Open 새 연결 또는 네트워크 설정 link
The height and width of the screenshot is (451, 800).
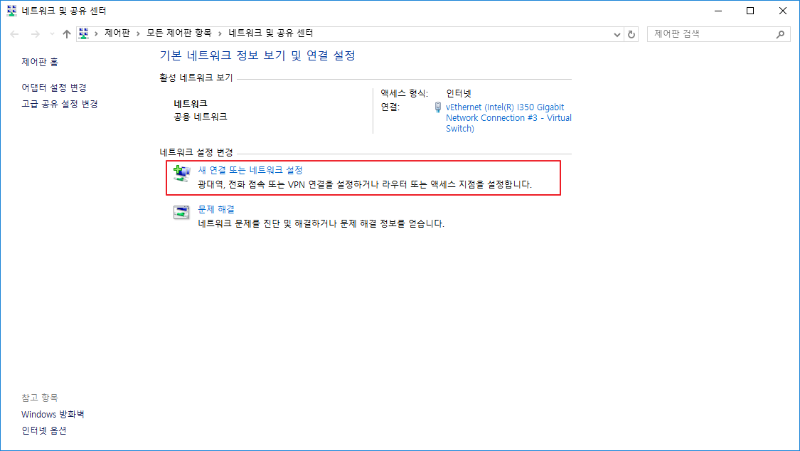click(x=250, y=170)
